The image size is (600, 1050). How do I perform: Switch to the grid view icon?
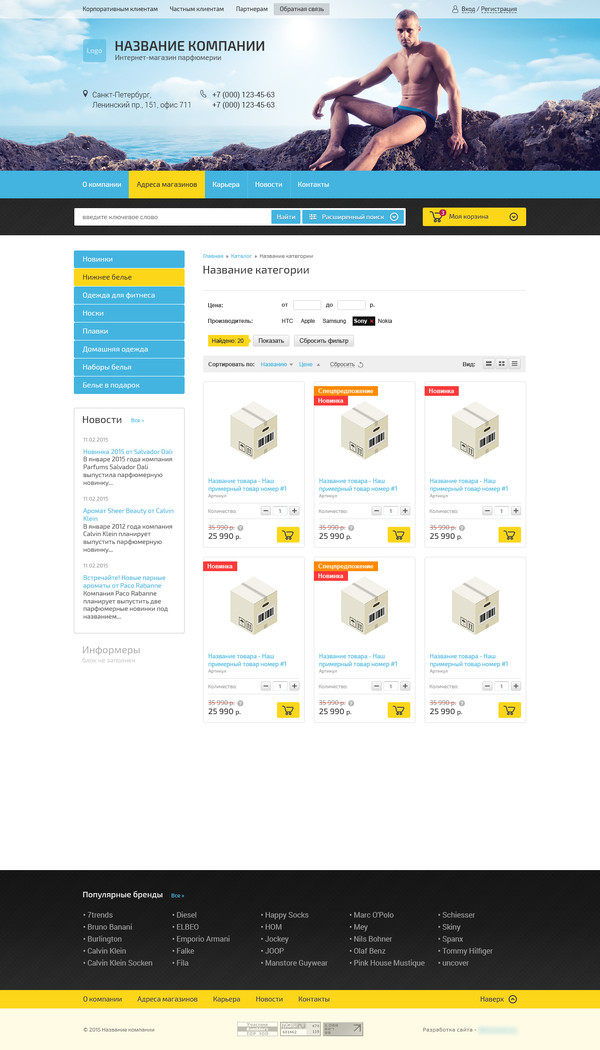coord(502,364)
